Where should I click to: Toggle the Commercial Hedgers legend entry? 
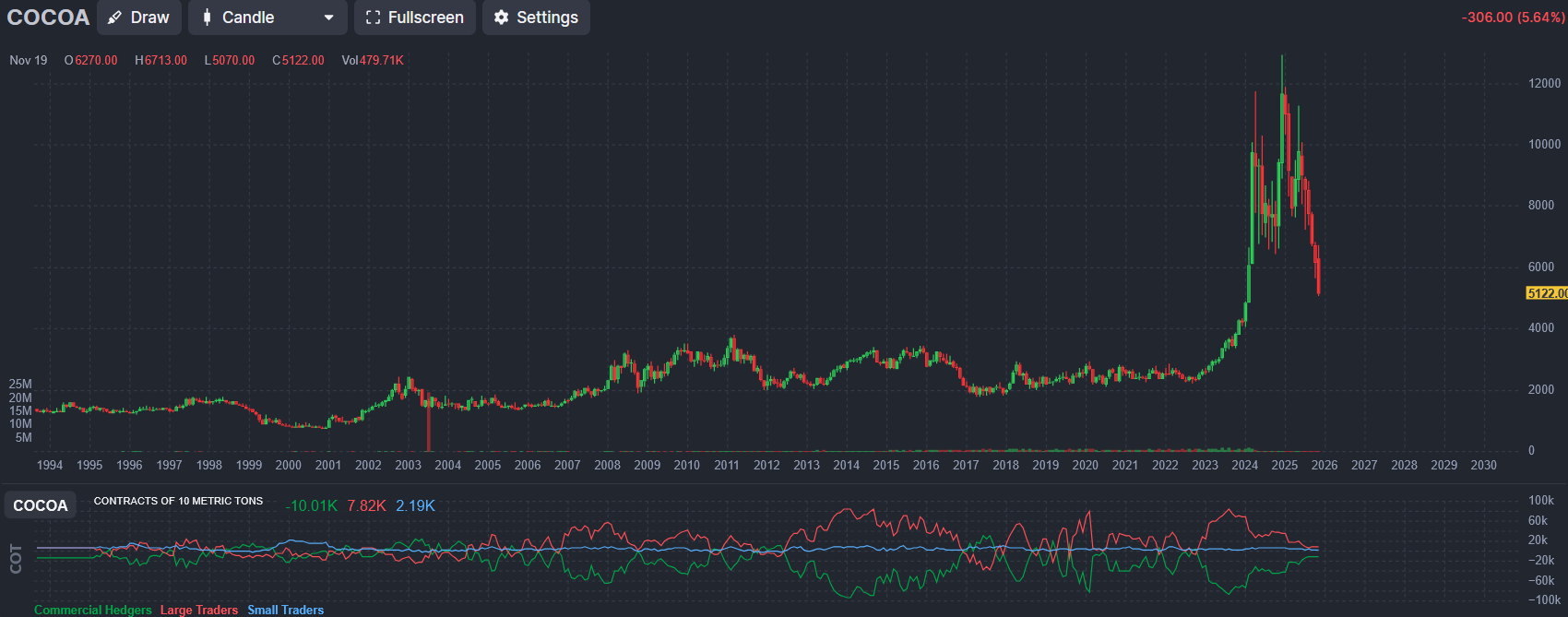tap(92, 610)
